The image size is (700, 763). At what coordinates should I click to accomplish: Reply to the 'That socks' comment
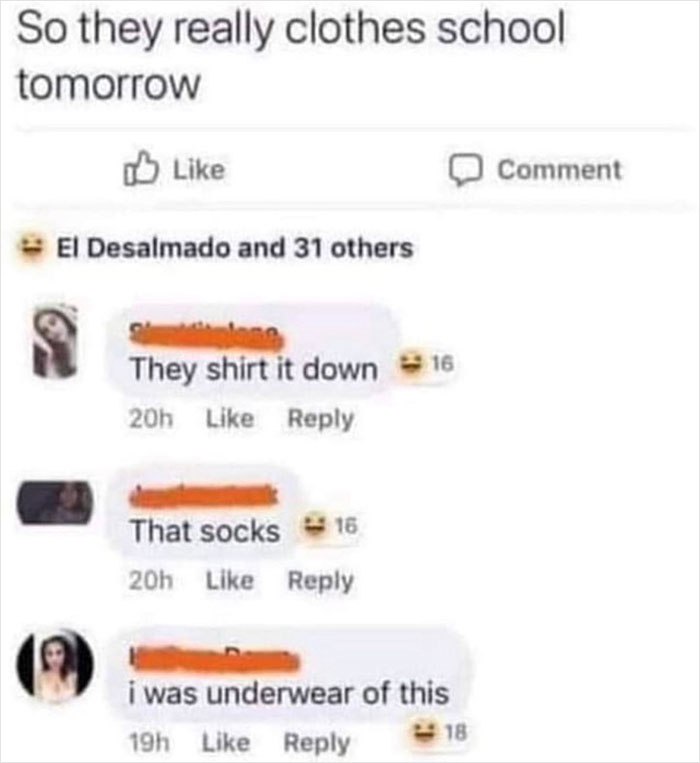(321, 581)
